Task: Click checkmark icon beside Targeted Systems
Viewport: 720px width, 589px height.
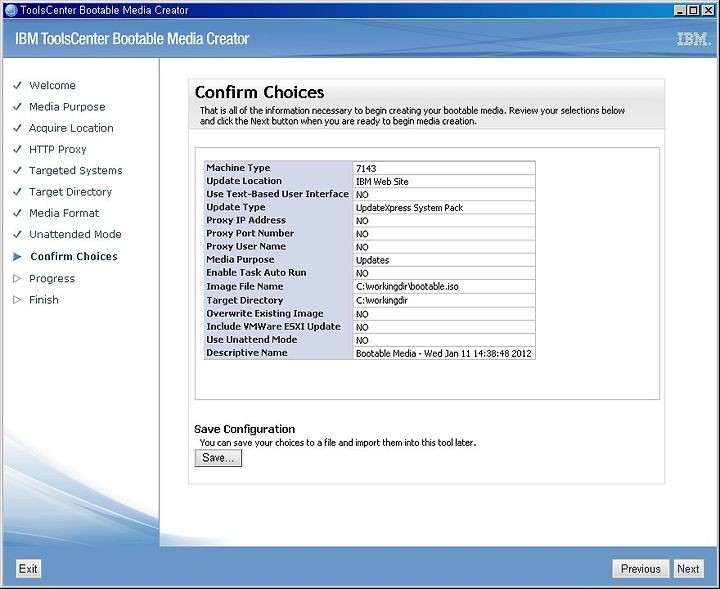Action: click(17, 170)
